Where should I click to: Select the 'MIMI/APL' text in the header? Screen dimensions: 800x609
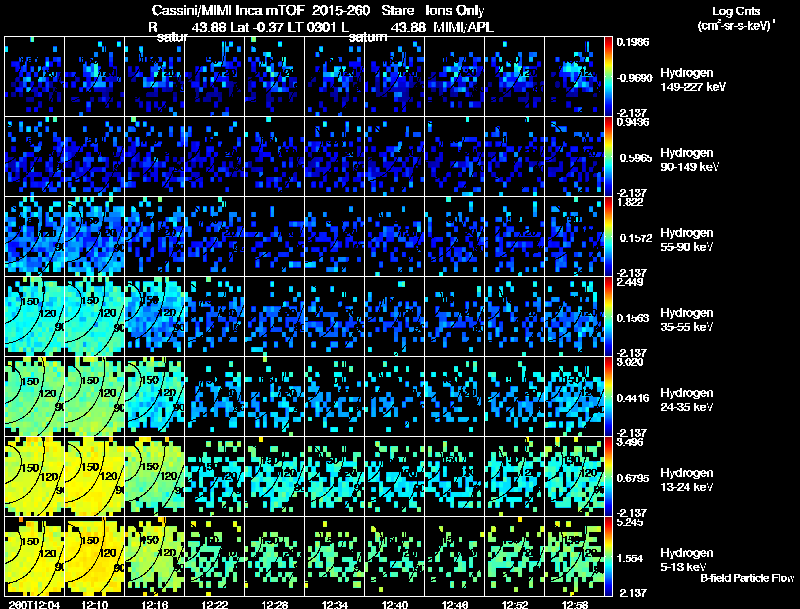(x=463, y=27)
